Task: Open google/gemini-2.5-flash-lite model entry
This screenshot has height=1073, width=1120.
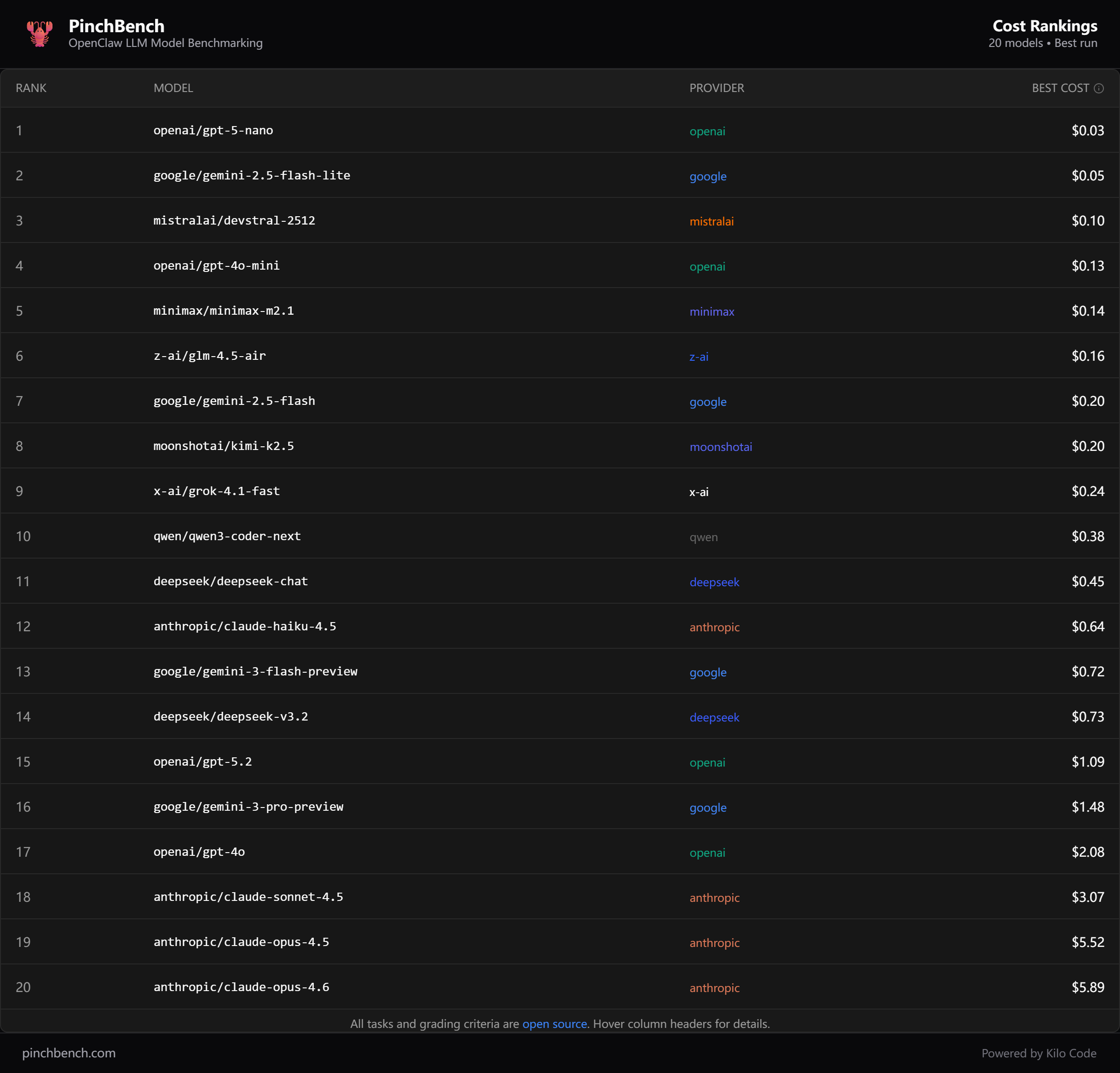Action: point(251,175)
